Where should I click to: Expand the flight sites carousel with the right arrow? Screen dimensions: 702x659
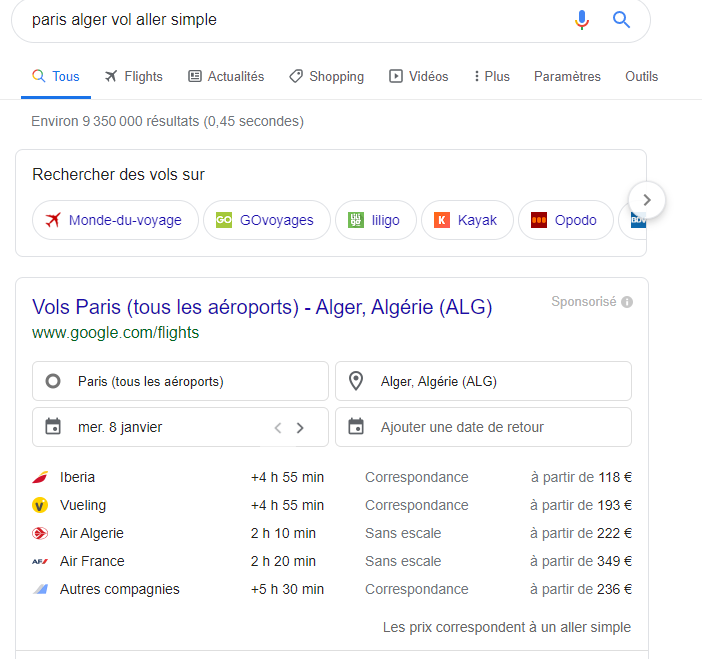pos(646,200)
